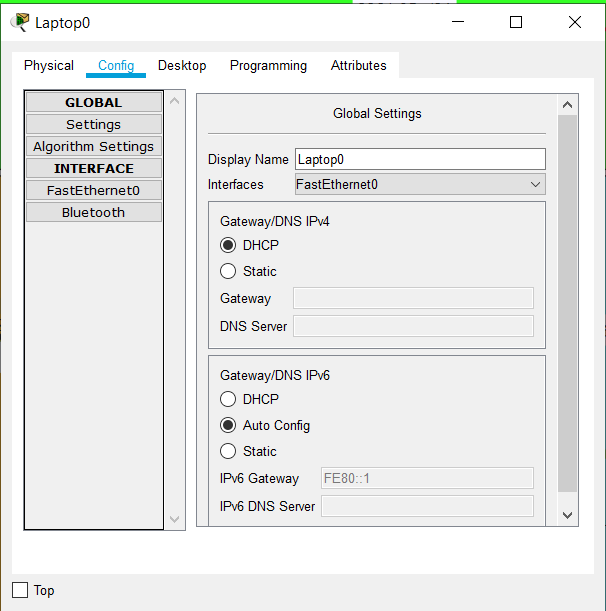
Task: Select the Config tab
Action: [116, 65]
